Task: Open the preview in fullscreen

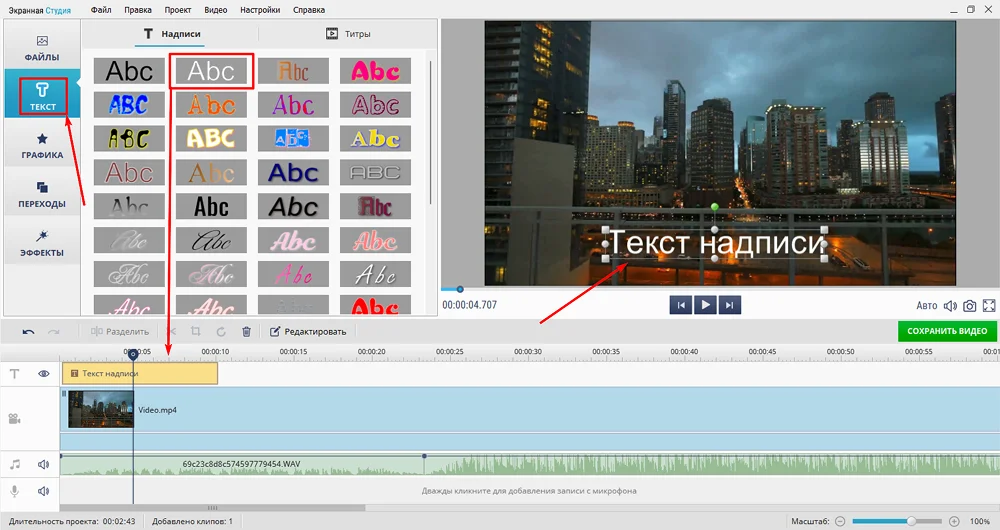Action: [x=989, y=306]
